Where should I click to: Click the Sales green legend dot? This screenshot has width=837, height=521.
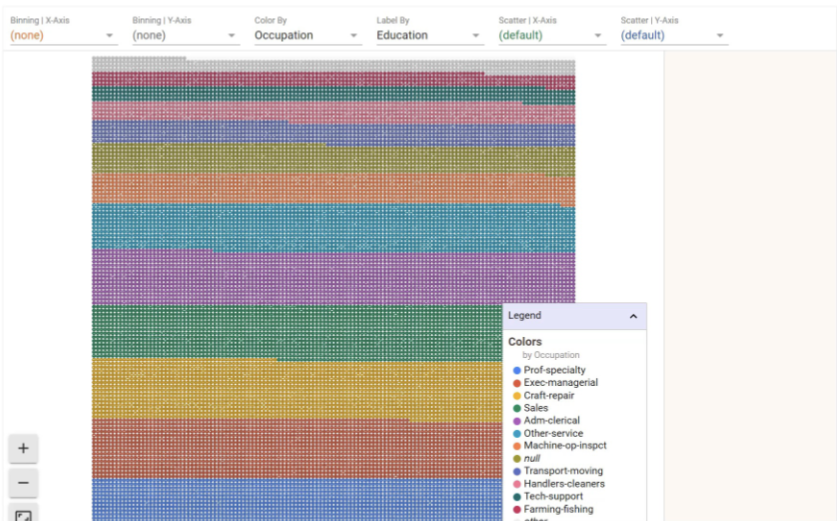517,408
